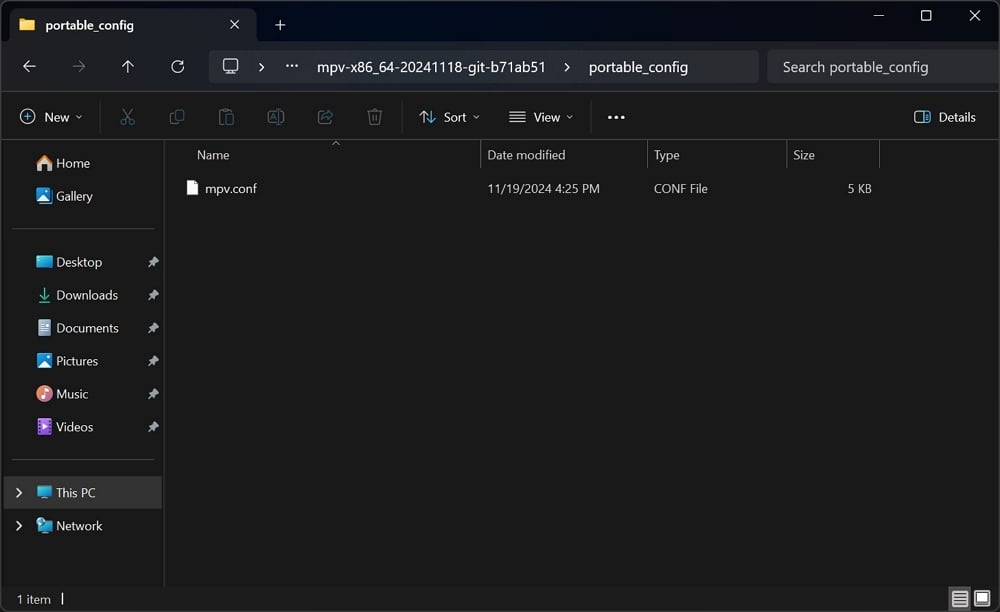The width and height of the screenshot is (1000, 612).
Task: Switch to large thumbnails view in status bar
Action: pos(981,599)
